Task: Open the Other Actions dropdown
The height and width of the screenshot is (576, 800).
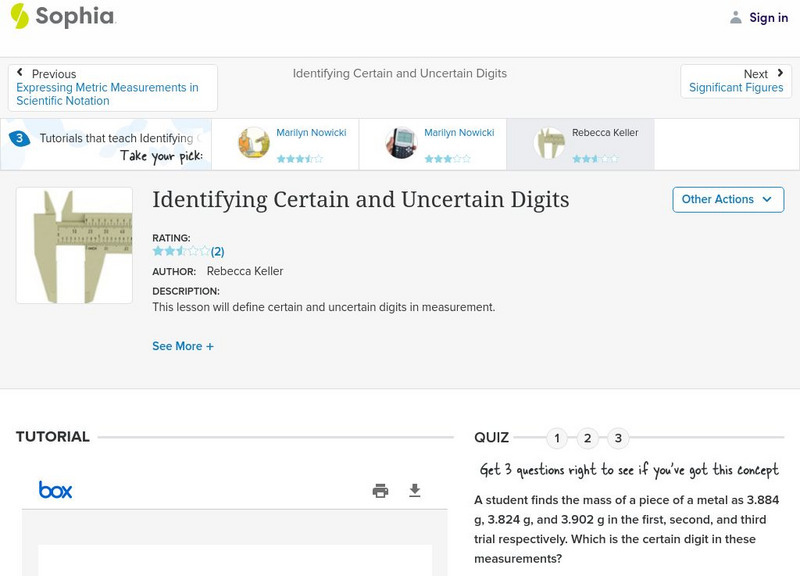Action: coord(727,199)
